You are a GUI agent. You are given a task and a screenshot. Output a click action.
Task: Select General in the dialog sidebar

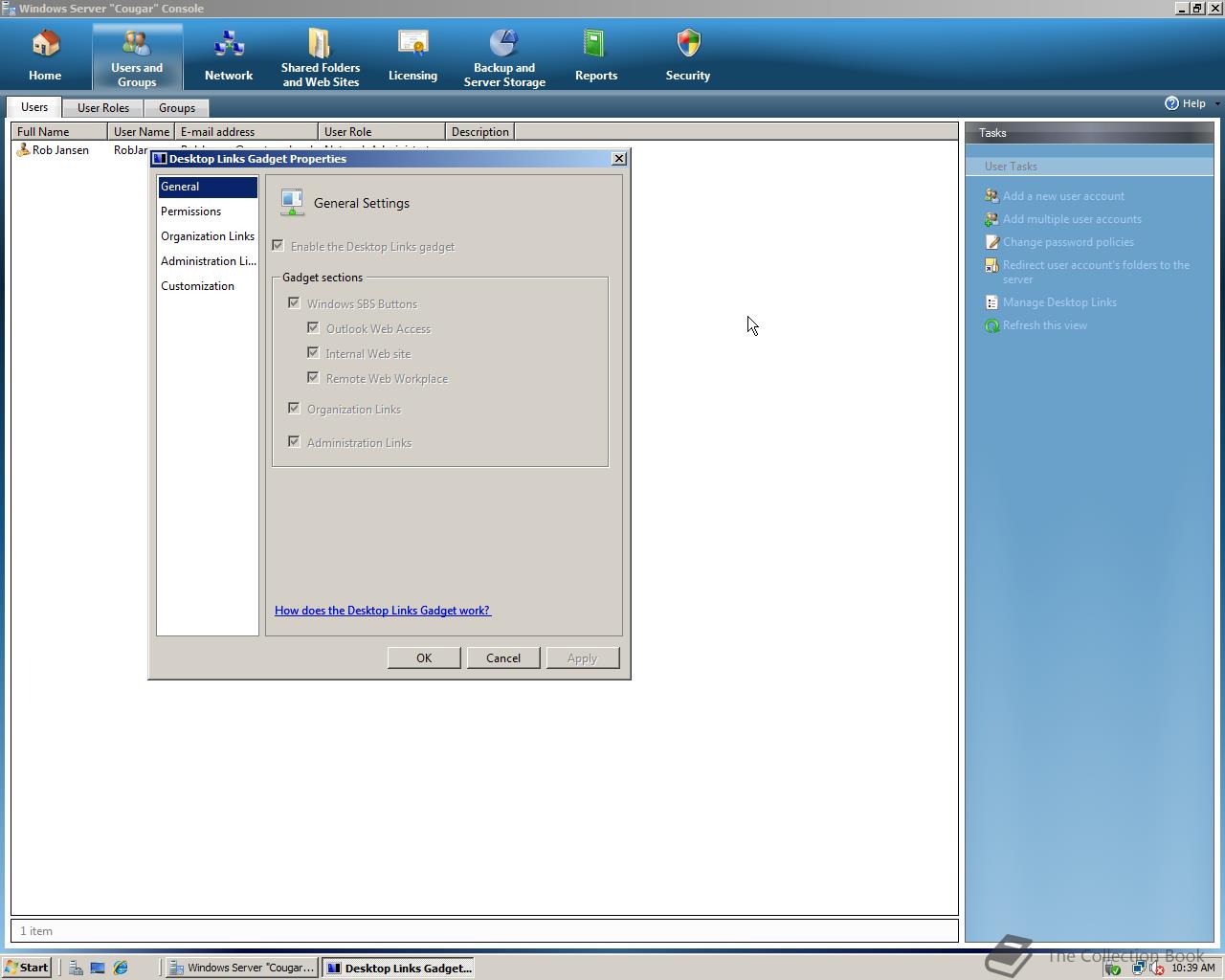(208, 187)
